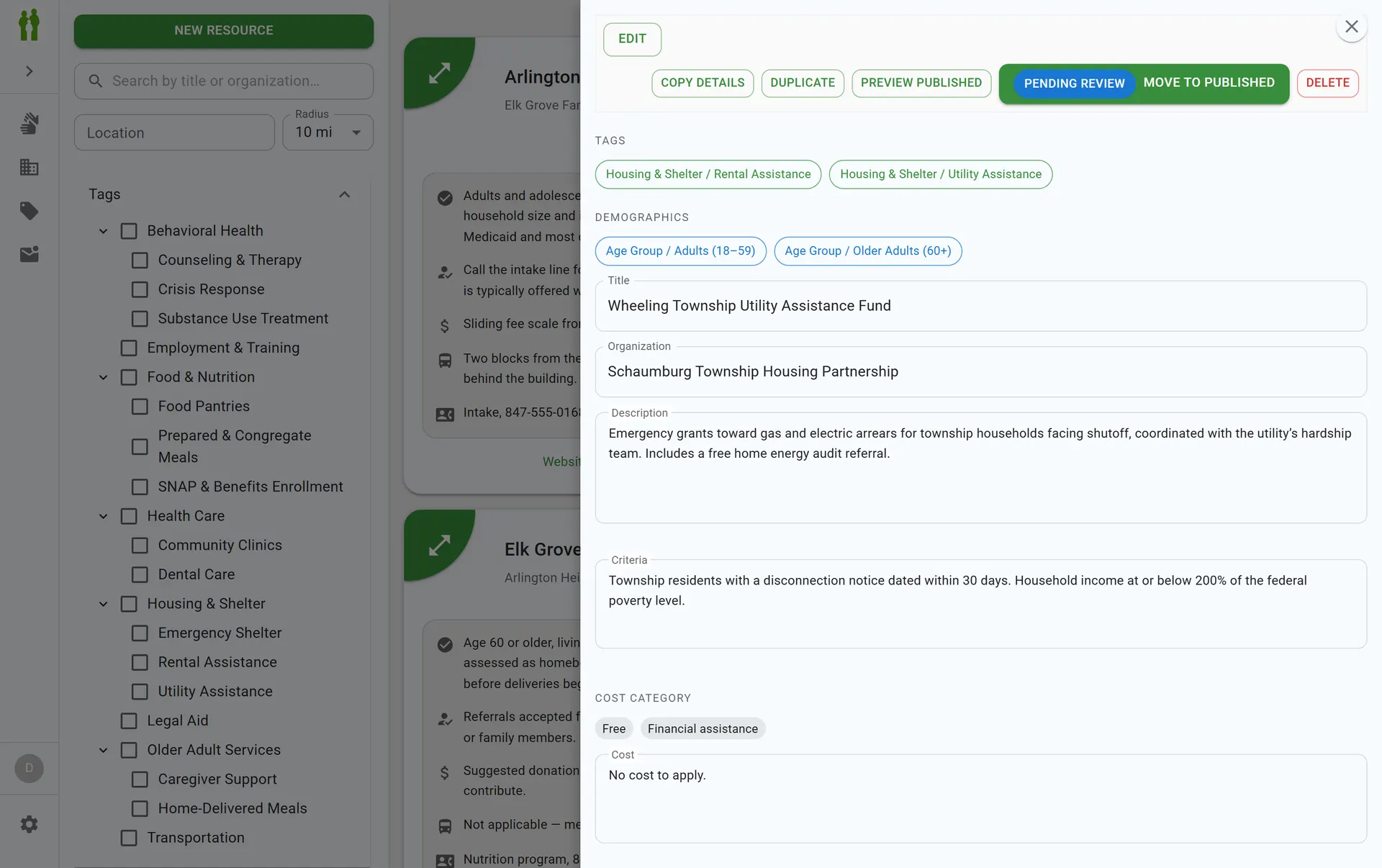Click the Financial assistance chip
The image size is (1382, 868).
point(703,728)
